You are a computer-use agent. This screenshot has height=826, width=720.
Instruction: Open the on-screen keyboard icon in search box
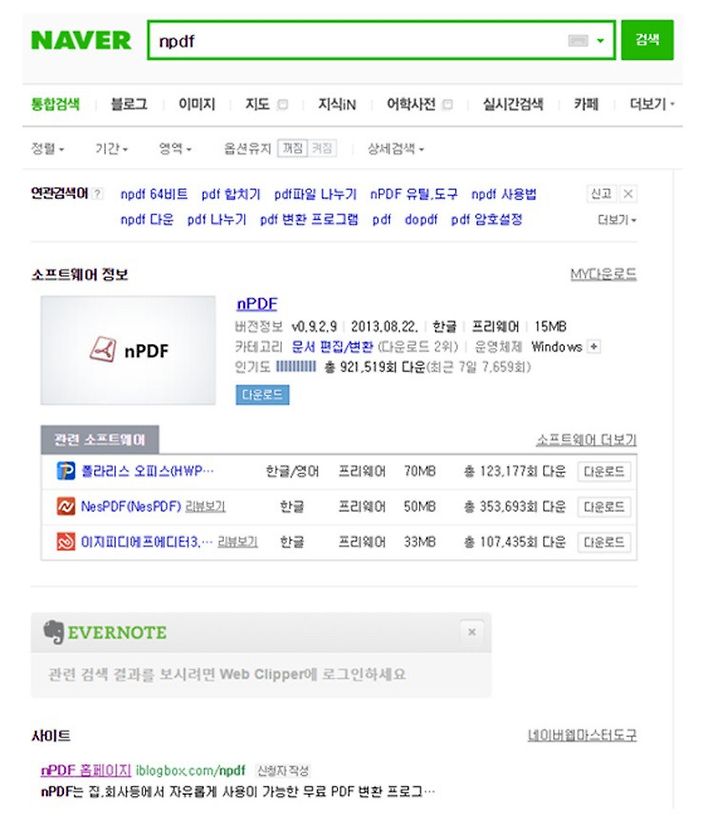(578, 41)
